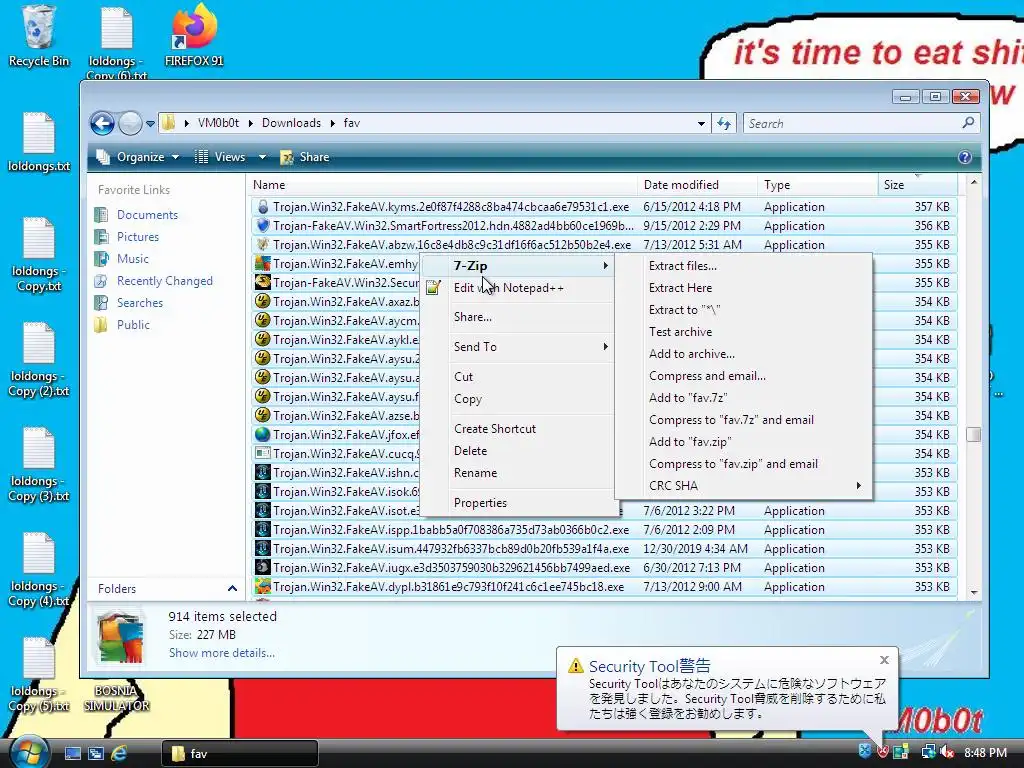Open the Recycle Bin desktop icon
The image size is (1024, 768).
[x=38, y=36]
